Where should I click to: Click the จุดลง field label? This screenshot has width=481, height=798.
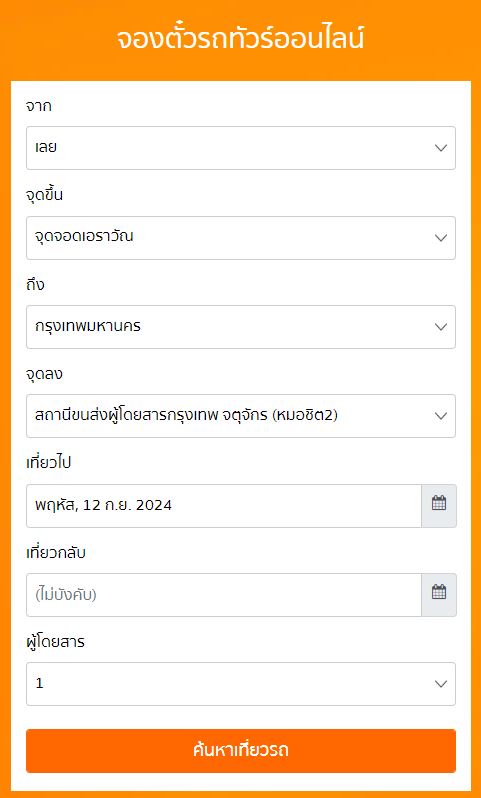[44, 374]
